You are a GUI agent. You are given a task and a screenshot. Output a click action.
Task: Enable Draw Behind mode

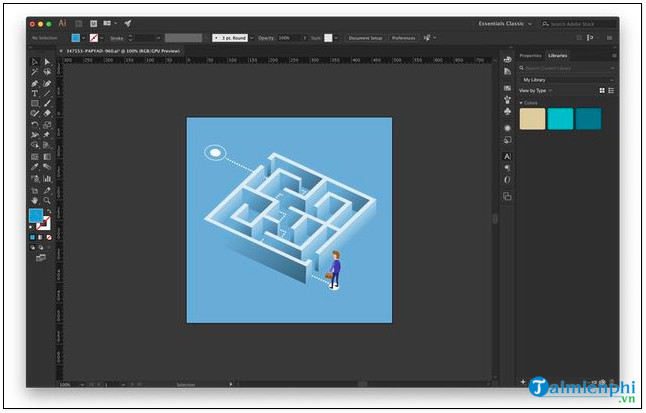pyautogui.click(x=41, y=247)
